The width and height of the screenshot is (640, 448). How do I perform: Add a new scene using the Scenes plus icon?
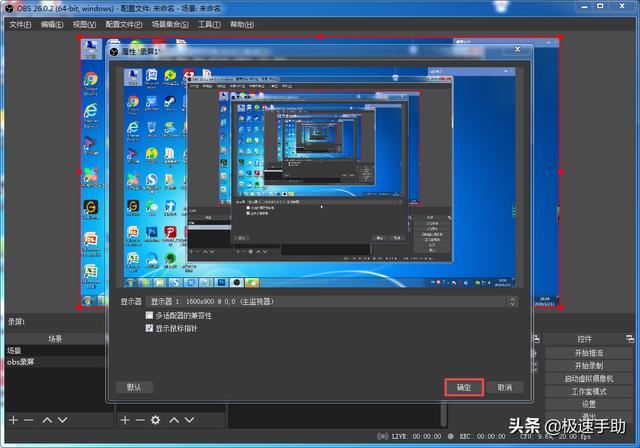(x=12, y=420)
